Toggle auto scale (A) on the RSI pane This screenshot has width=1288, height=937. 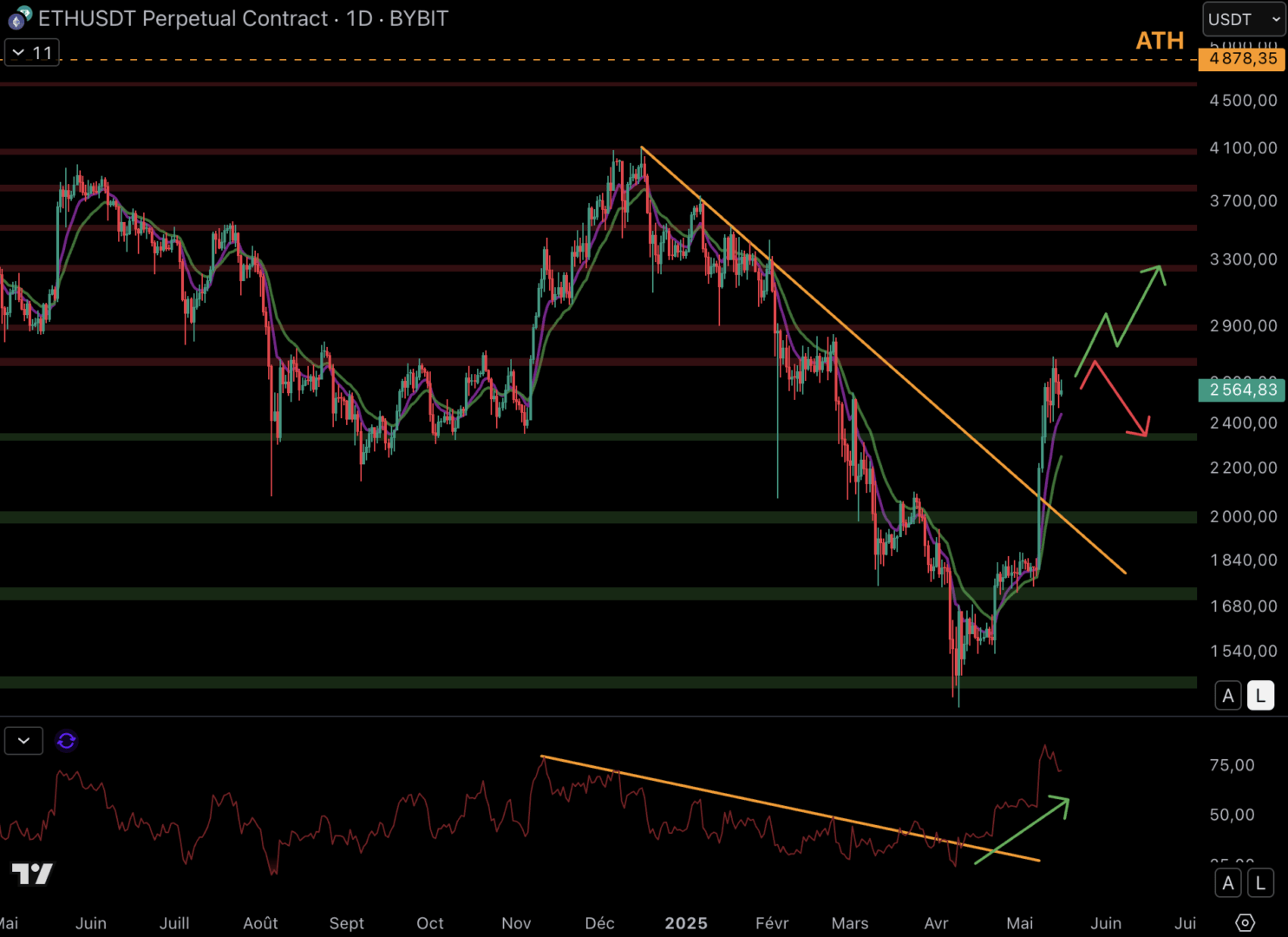(1228, 883)
